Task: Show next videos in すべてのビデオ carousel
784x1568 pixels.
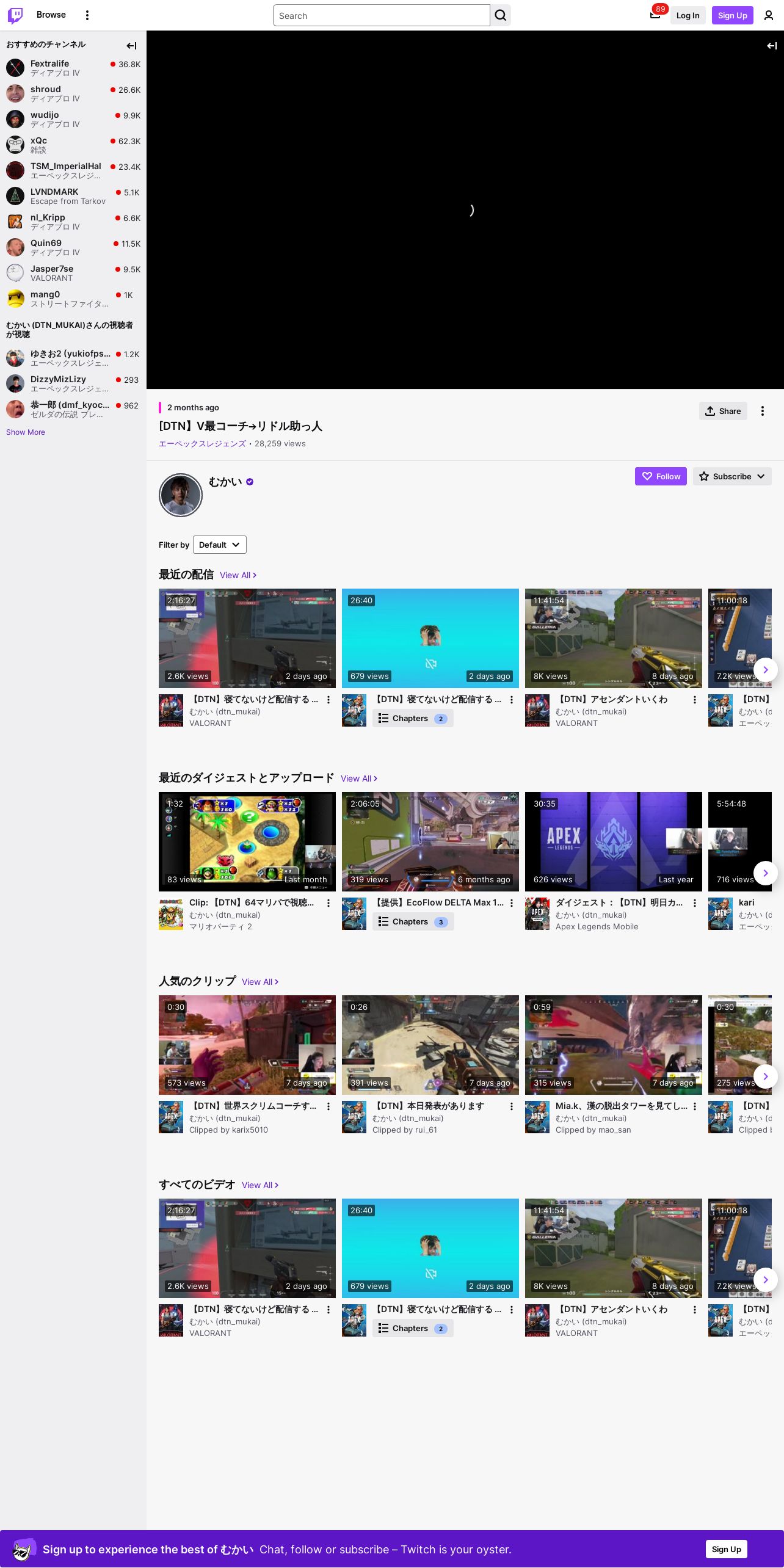Action: click(766, 1280)
